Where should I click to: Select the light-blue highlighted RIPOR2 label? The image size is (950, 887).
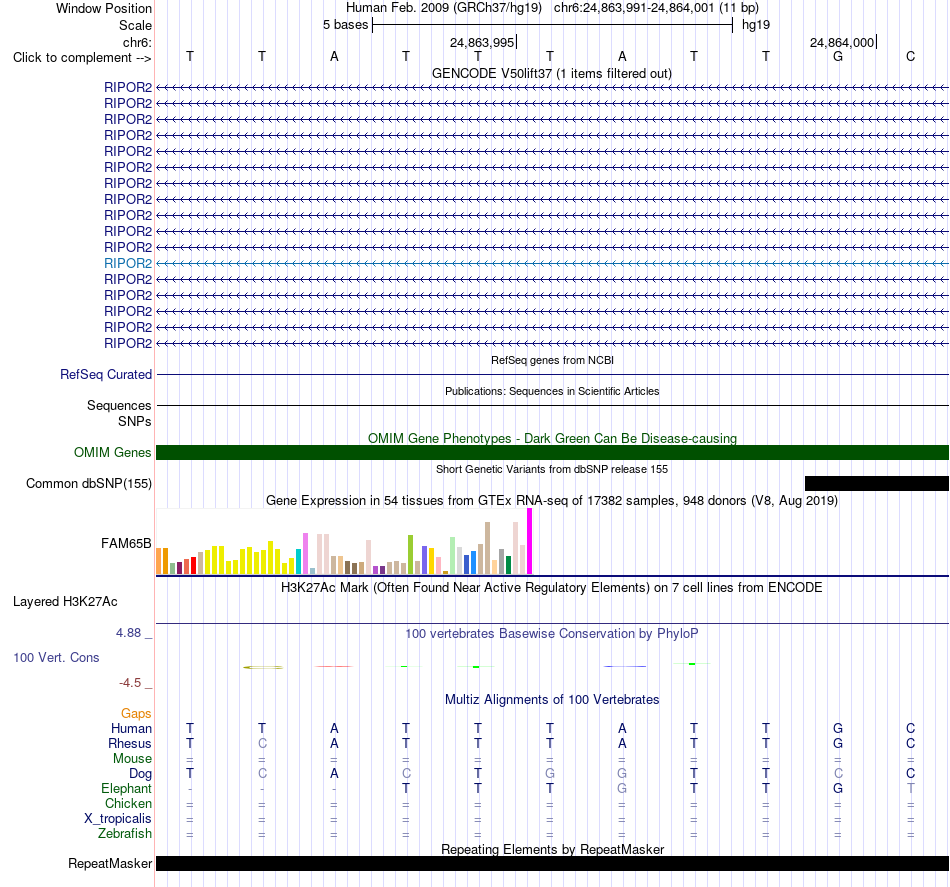click(x=128, y=264)
